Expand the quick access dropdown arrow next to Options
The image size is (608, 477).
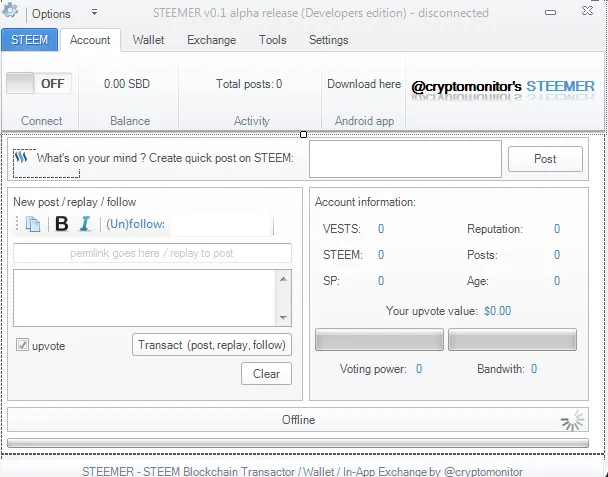(94, 12)
